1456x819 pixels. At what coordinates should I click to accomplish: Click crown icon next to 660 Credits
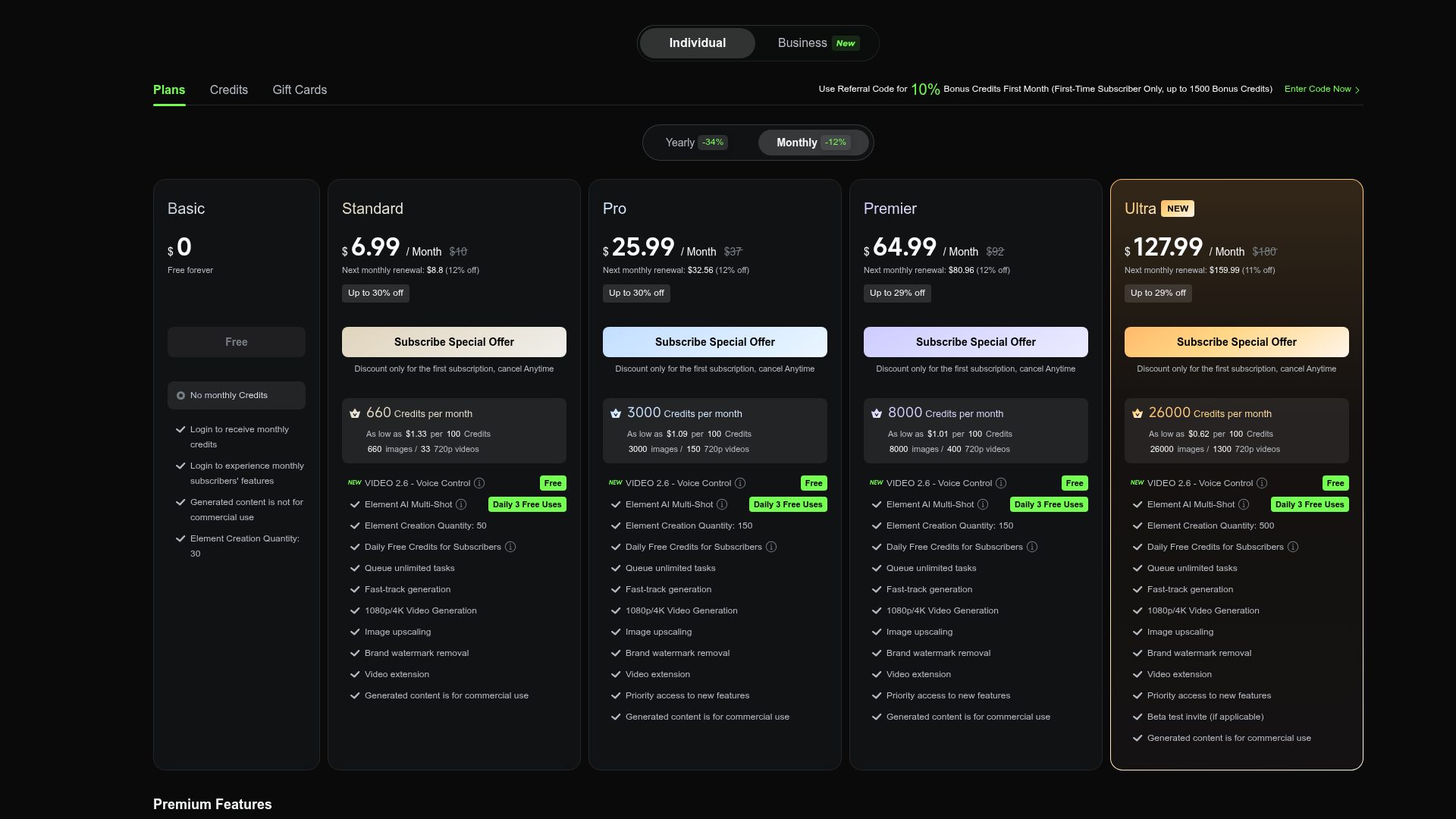tap(355, 413)
